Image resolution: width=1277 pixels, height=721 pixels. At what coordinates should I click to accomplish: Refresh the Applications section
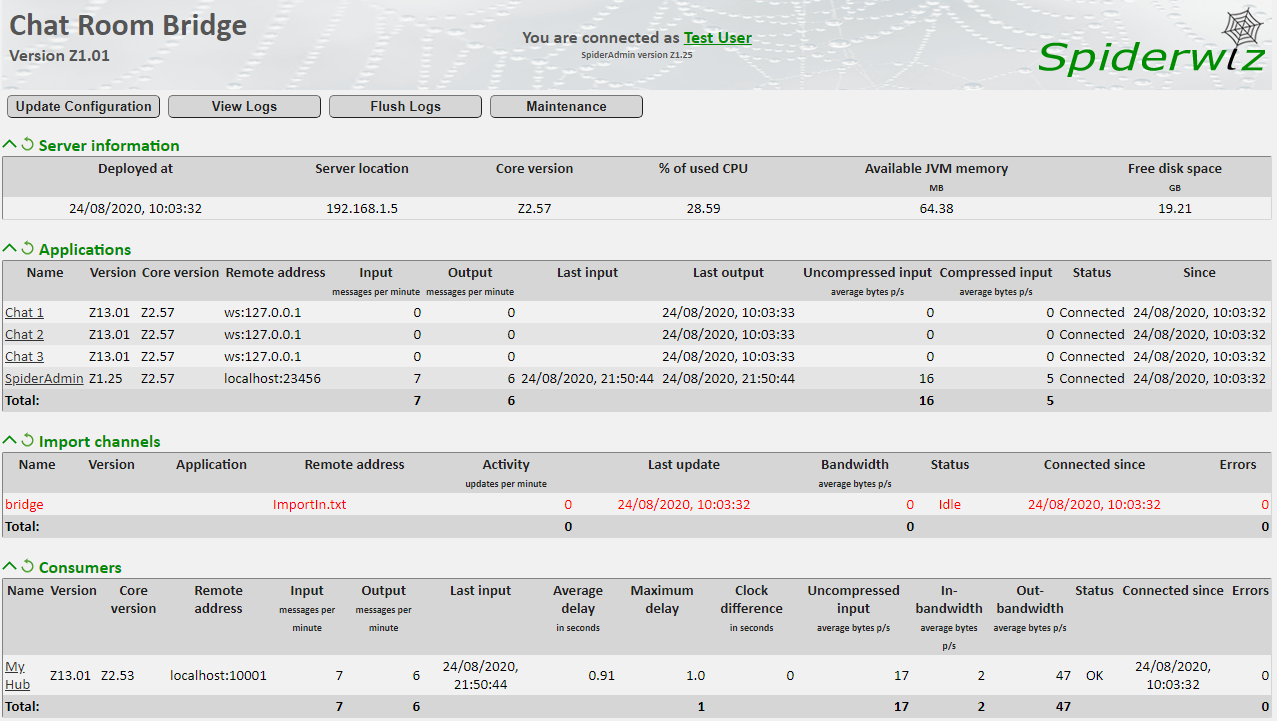tap(25, 249)
